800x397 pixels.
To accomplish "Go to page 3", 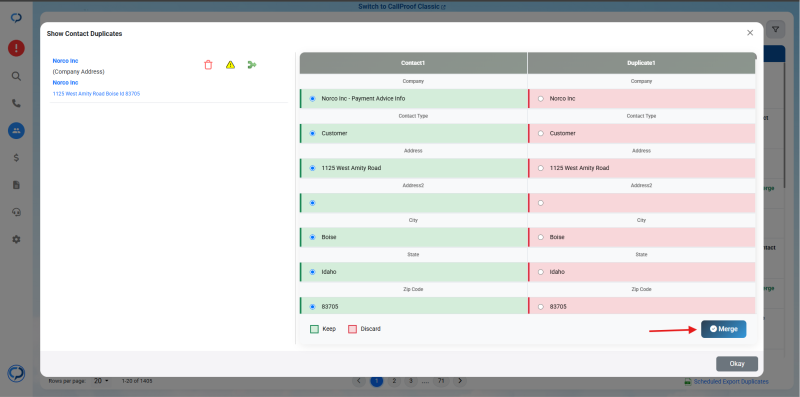I will pyautogui.click(x=411, y=381).
